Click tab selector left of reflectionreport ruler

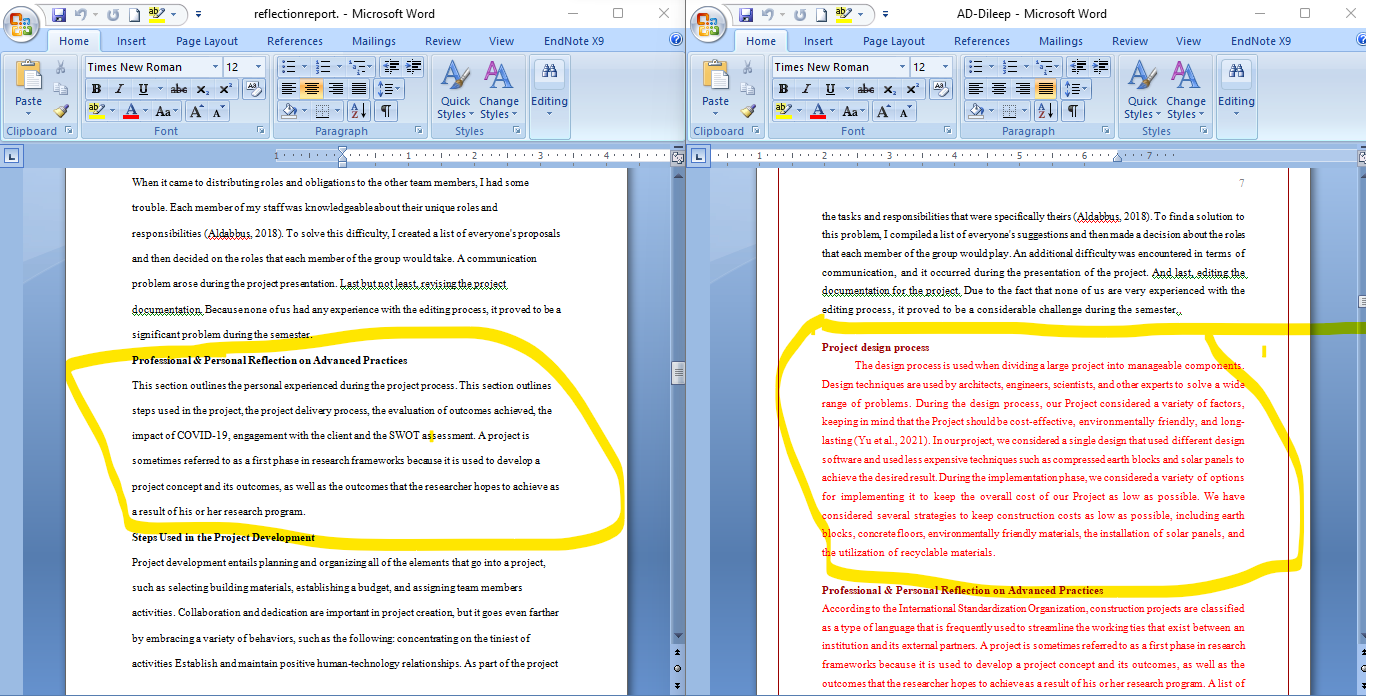pos(11,156)
